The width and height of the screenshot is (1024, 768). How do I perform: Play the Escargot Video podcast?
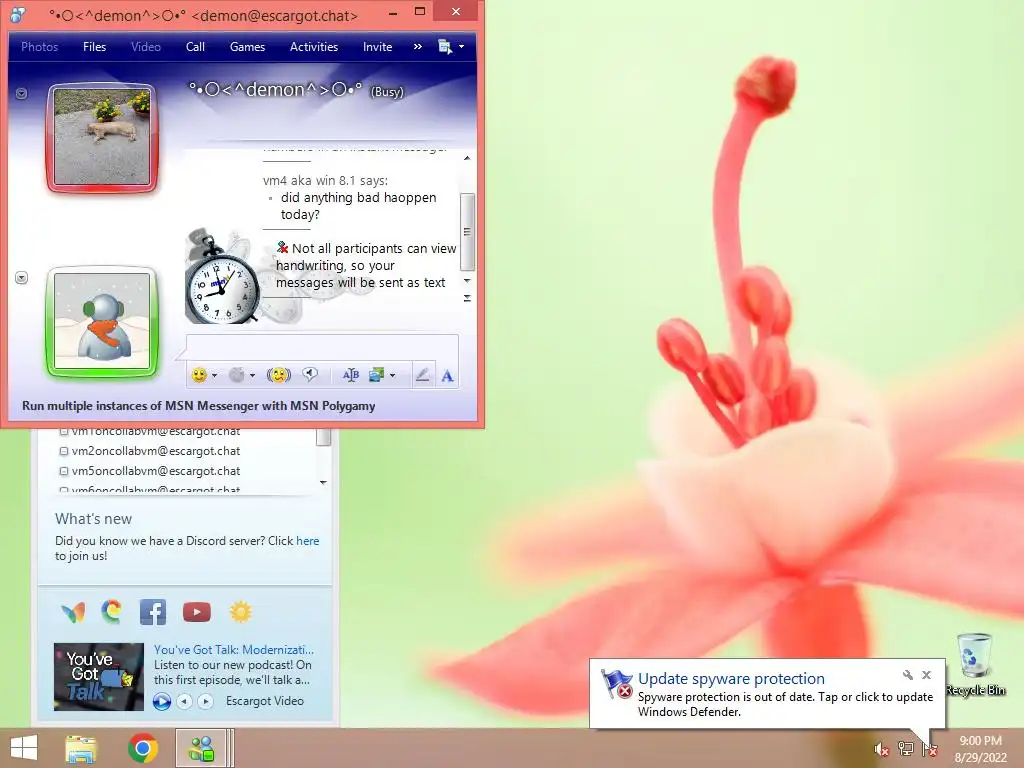[161, 701]
